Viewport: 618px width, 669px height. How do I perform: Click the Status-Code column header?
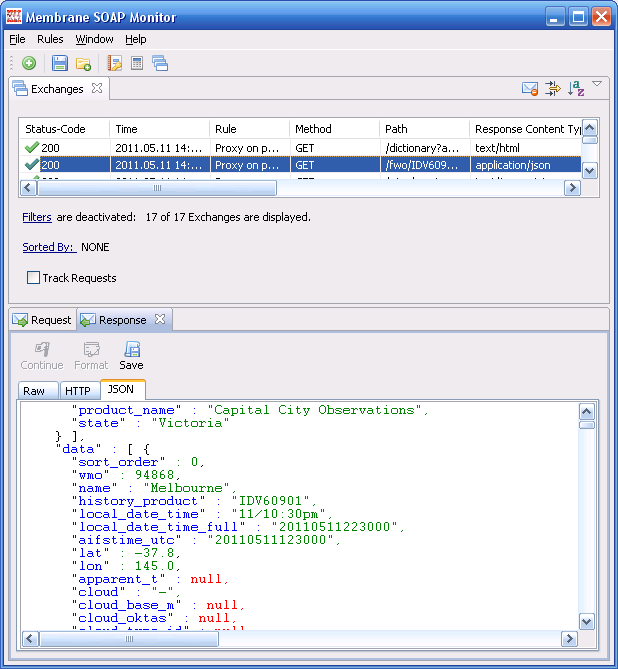[x=64, y=129]
